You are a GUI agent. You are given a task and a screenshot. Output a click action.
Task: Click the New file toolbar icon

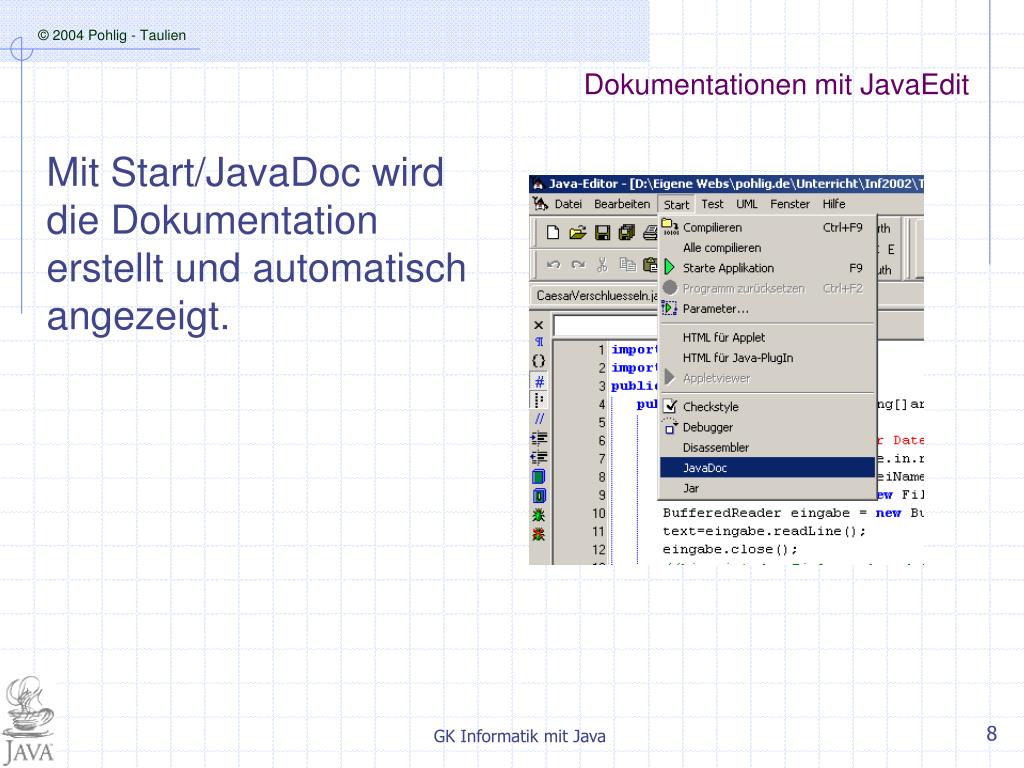tap(553, 232)
